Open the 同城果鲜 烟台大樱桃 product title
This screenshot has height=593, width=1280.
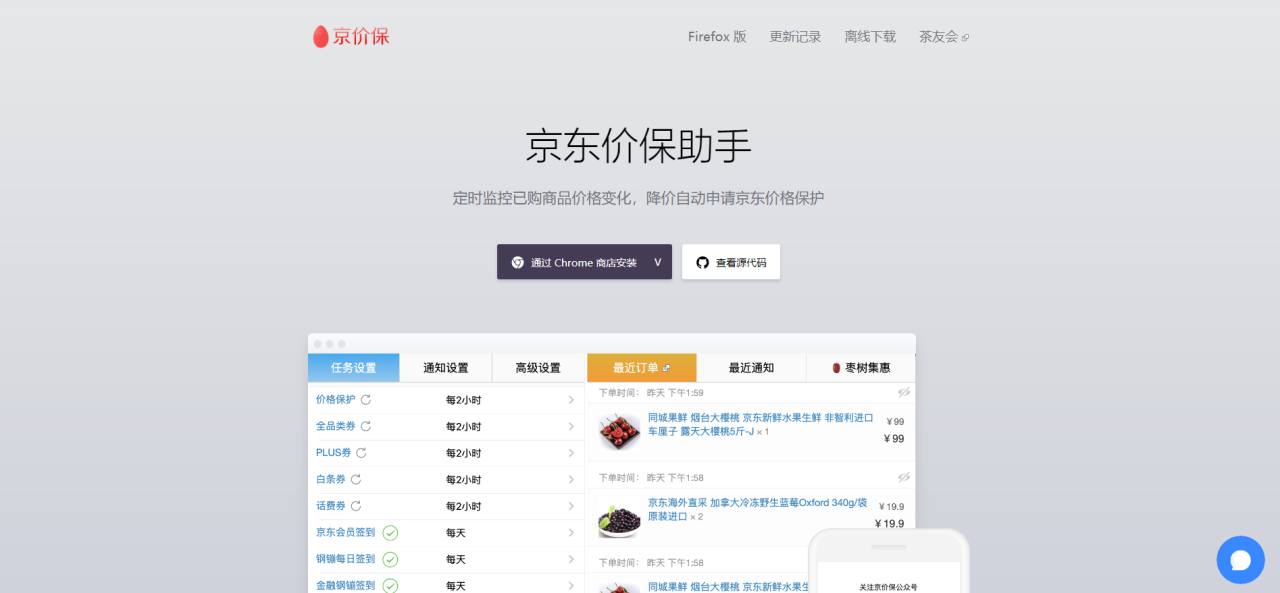(760, 425)
